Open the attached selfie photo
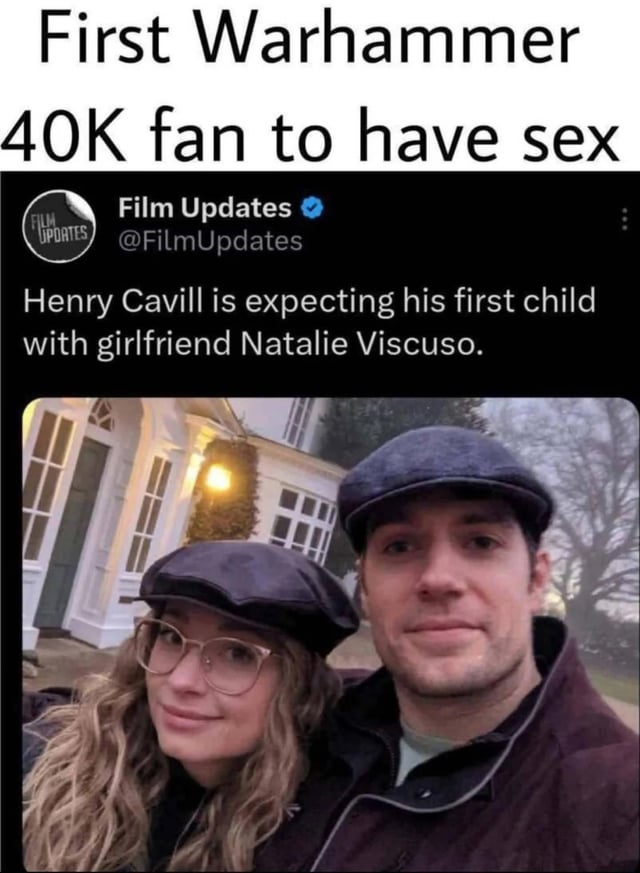The height and width of the screenshot is (873, 640). pos(331,635)
